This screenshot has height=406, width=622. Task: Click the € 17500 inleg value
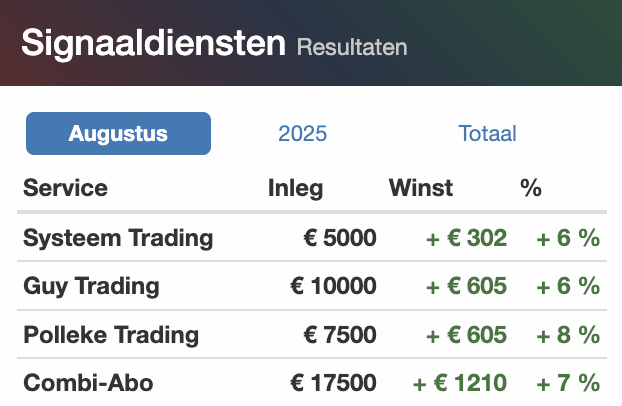333,383
